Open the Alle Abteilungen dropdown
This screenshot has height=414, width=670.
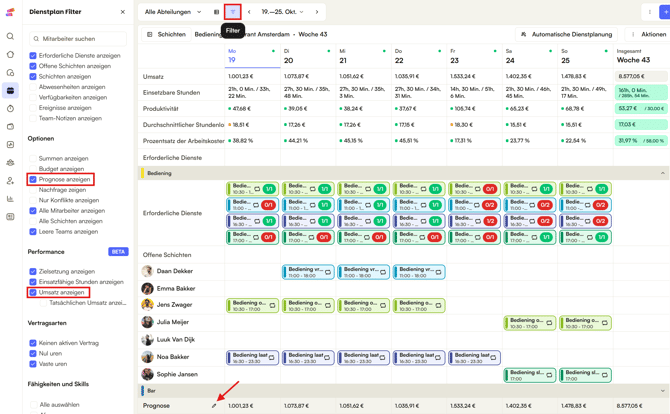173,12
